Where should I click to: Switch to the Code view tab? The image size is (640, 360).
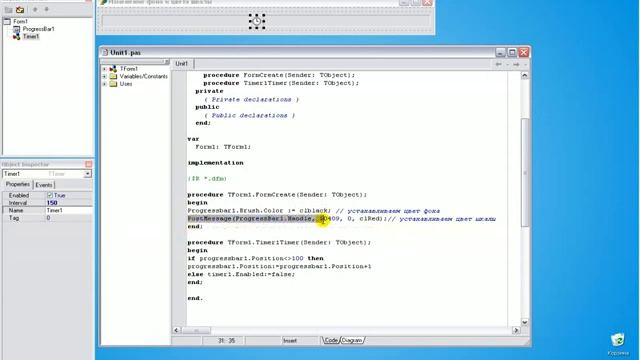click(x=331, y=340)
